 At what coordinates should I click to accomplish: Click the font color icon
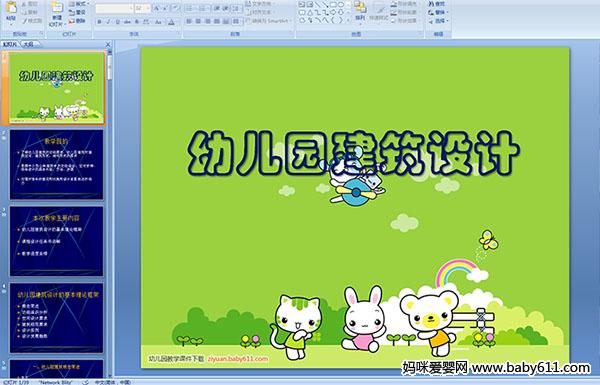[171, 22]
